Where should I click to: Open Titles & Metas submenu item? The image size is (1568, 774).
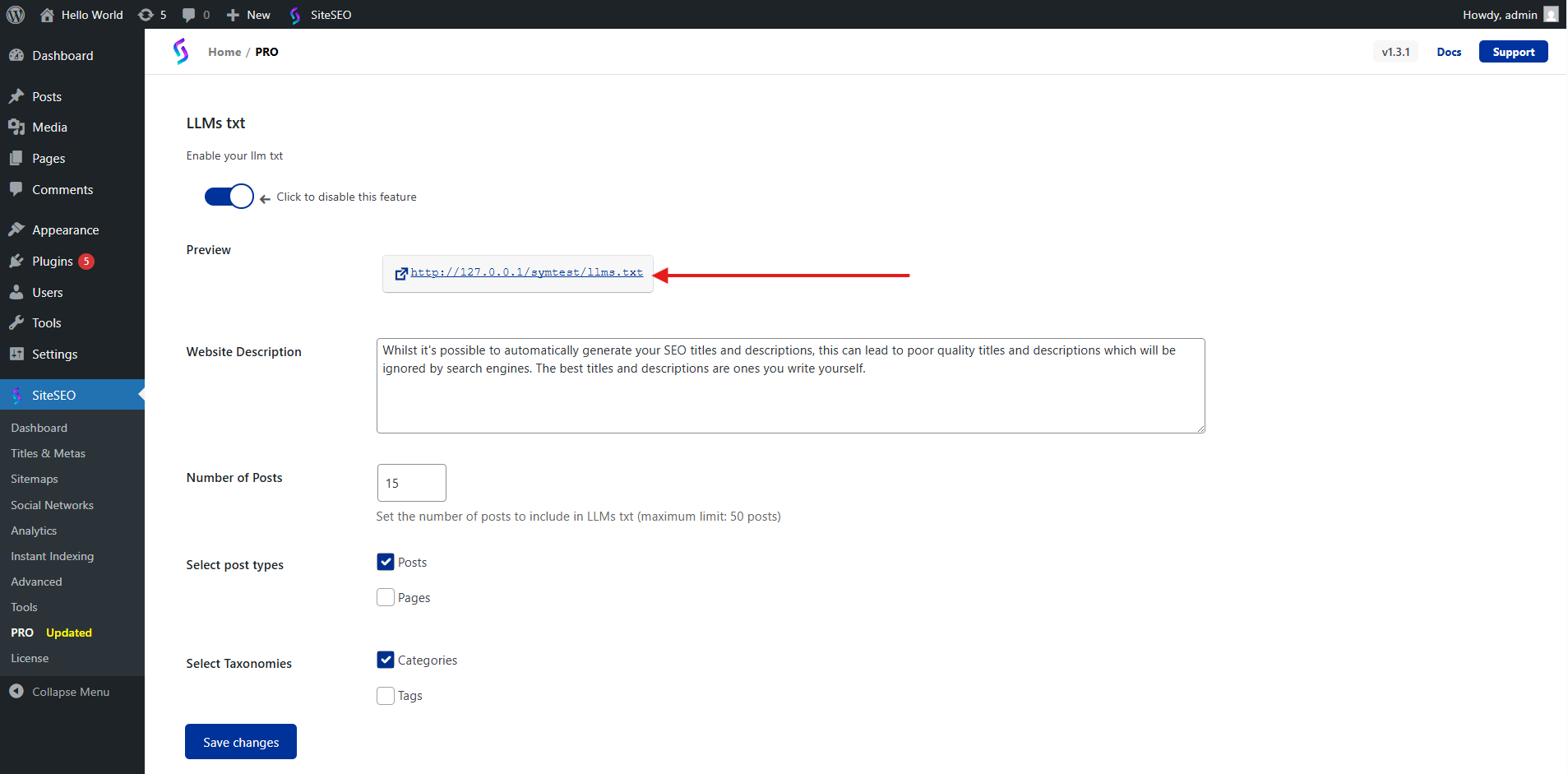pos(48,453)
